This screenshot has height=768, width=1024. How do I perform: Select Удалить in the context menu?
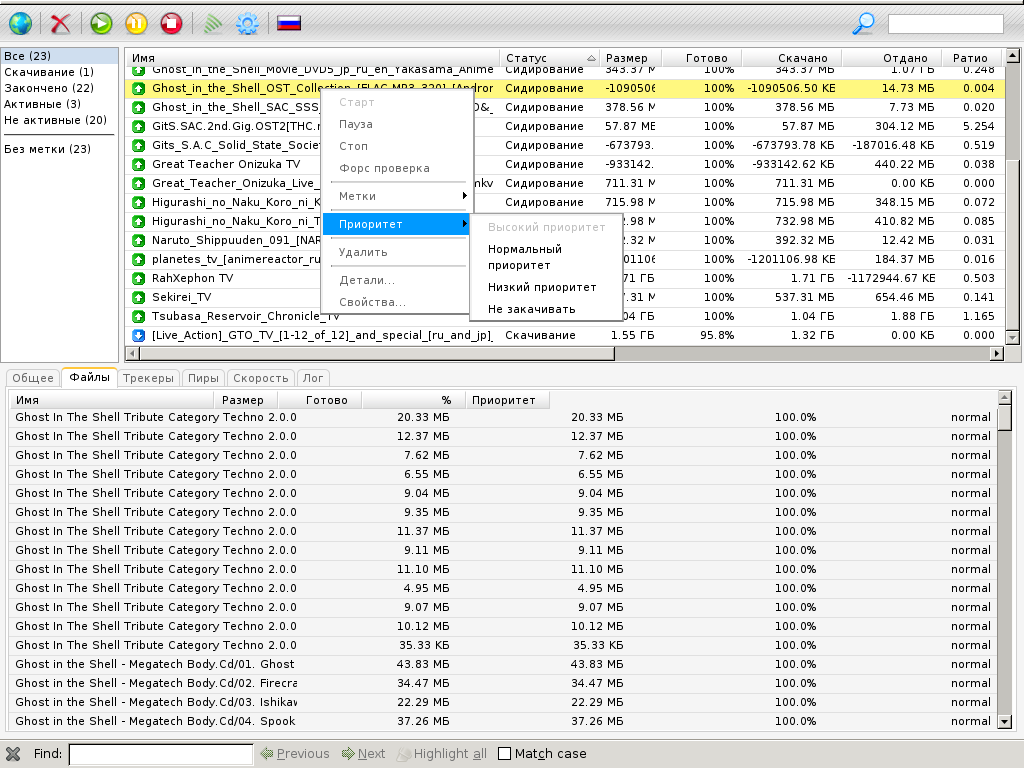tap(363, 252)
